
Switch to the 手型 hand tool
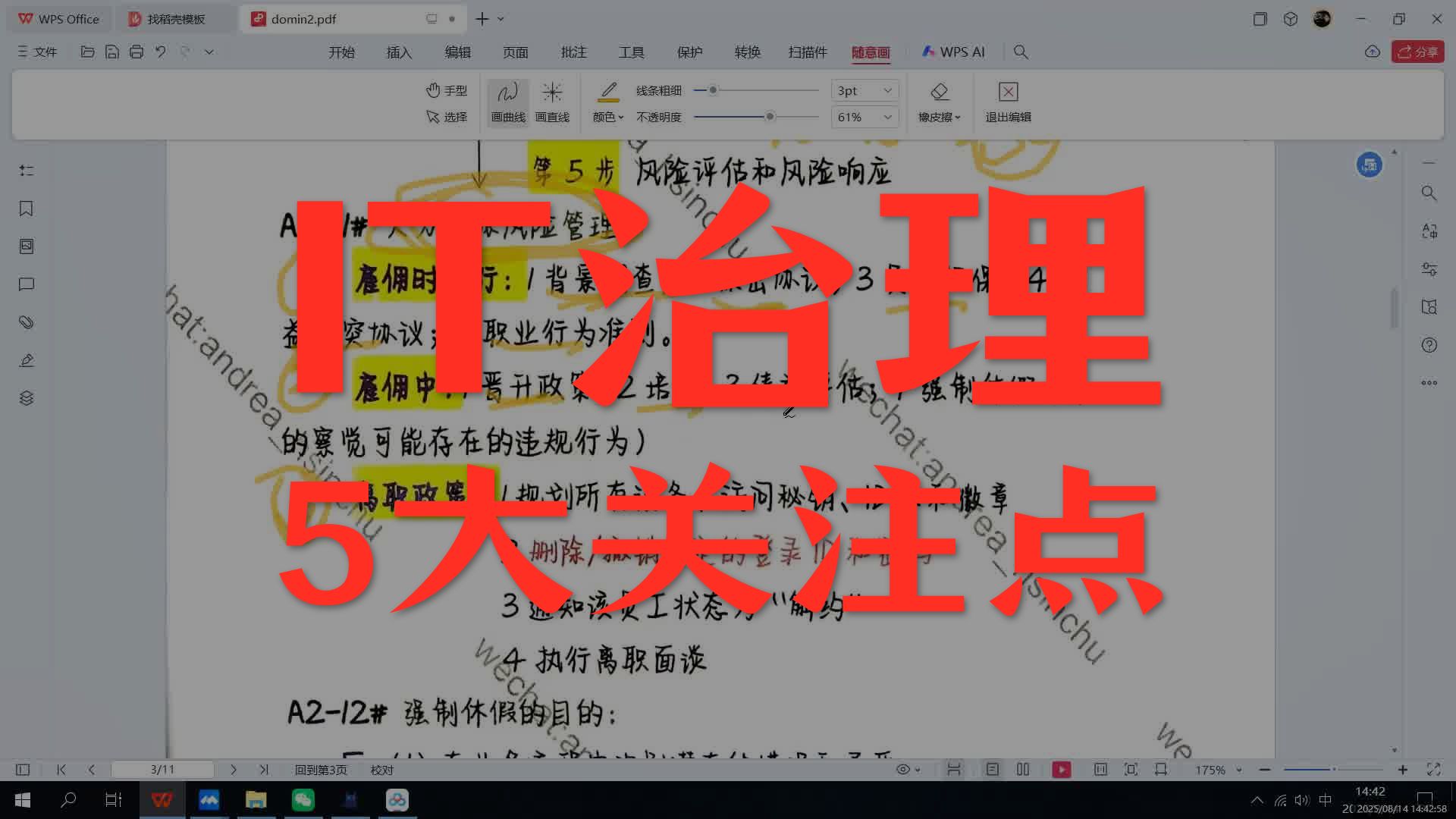pos(447,89)
